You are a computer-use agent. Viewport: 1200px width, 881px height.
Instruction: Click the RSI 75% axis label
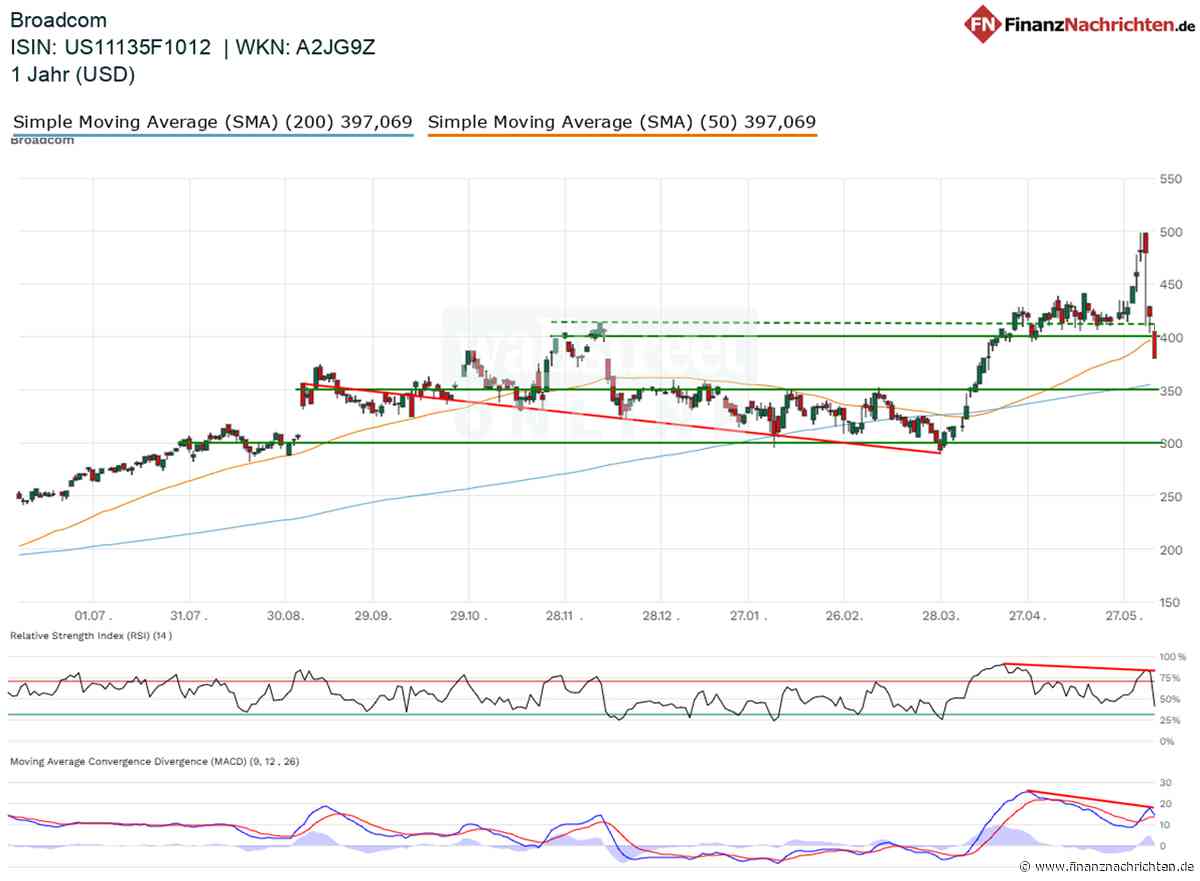(1171, 678)
